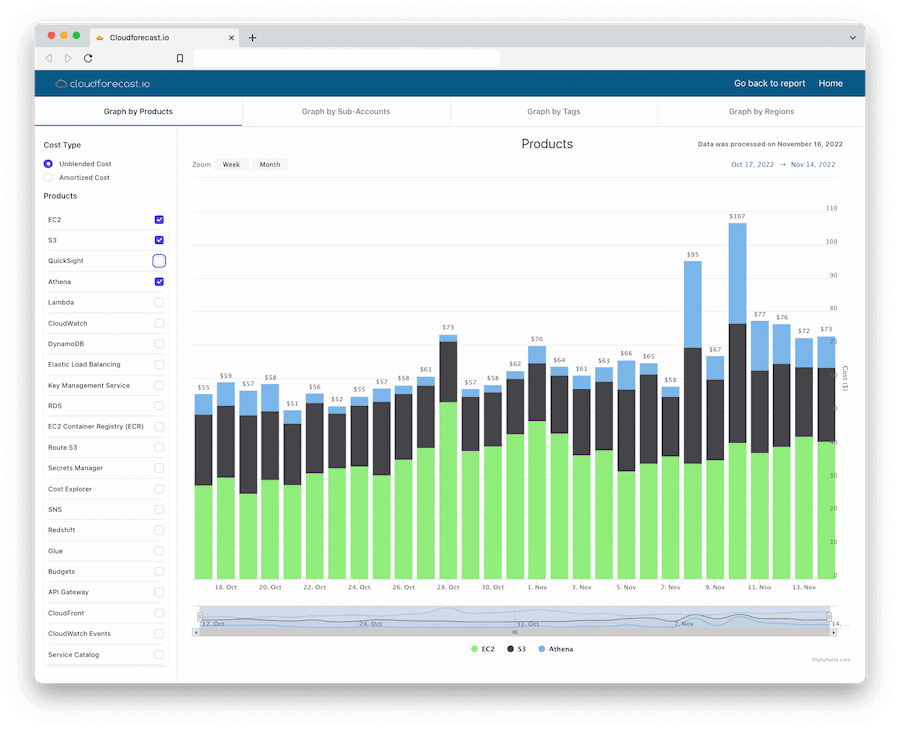Image resolution: width=900 pixels, height=729 pixels.
Task: Switch to Graph by Products tab
Action: 138,111
